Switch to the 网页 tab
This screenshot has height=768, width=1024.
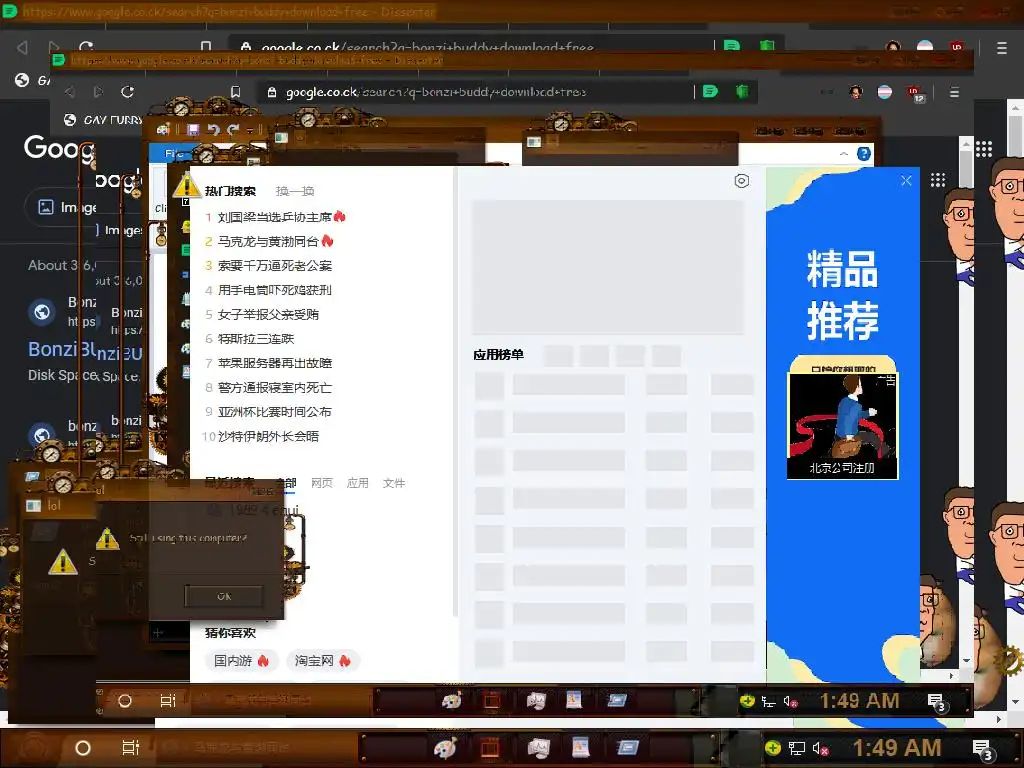pyautogui.click(x=322, y=483)
